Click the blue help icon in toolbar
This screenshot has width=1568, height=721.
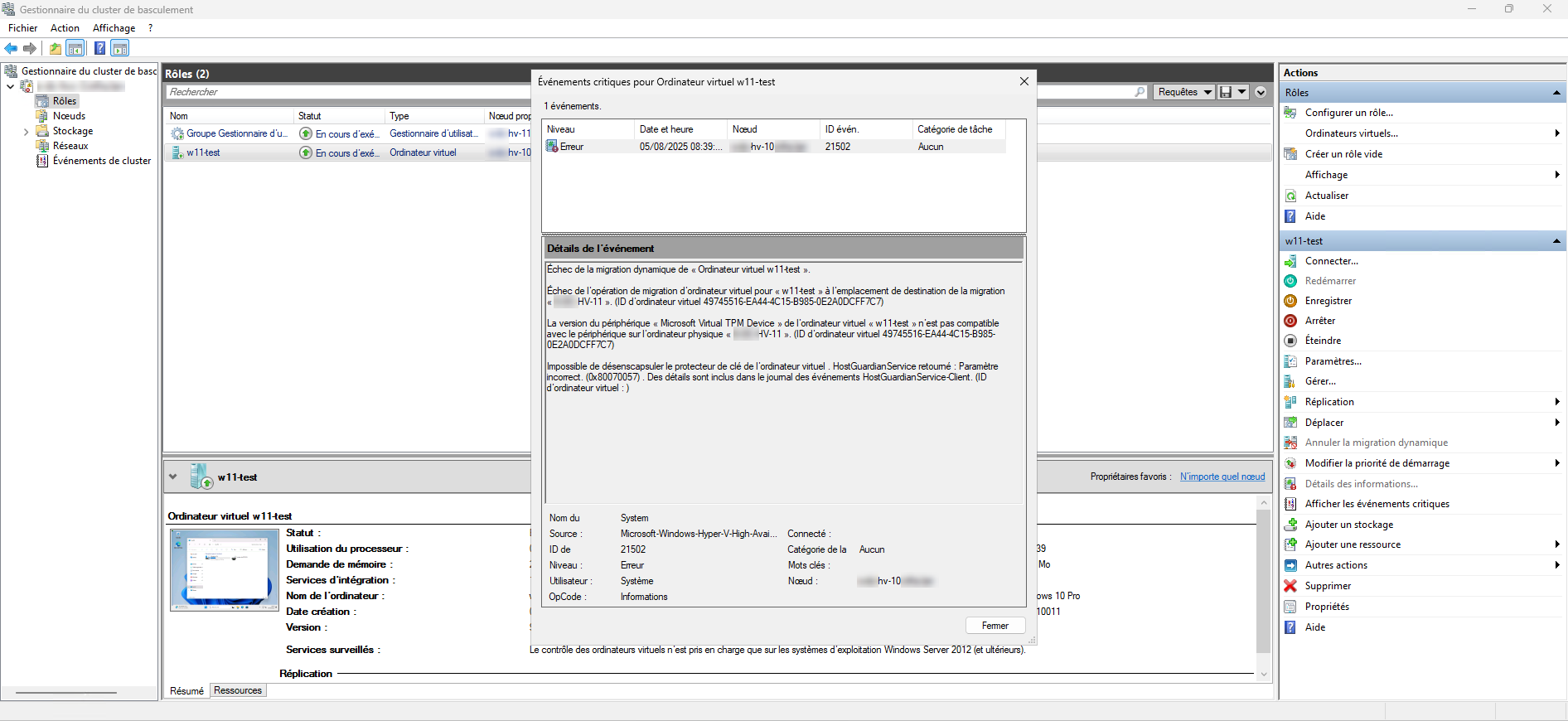click(99, 48)
